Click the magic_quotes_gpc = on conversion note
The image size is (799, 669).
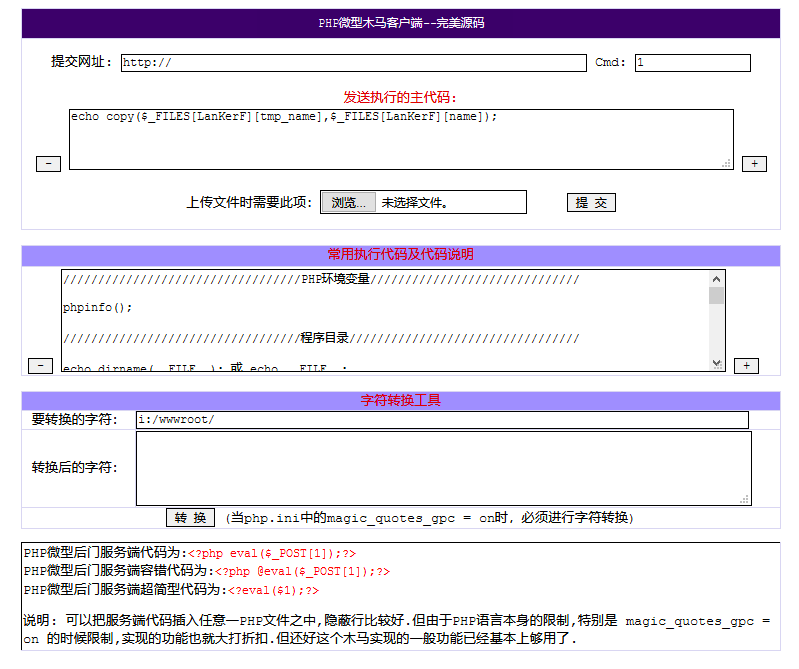coord(429,518)
